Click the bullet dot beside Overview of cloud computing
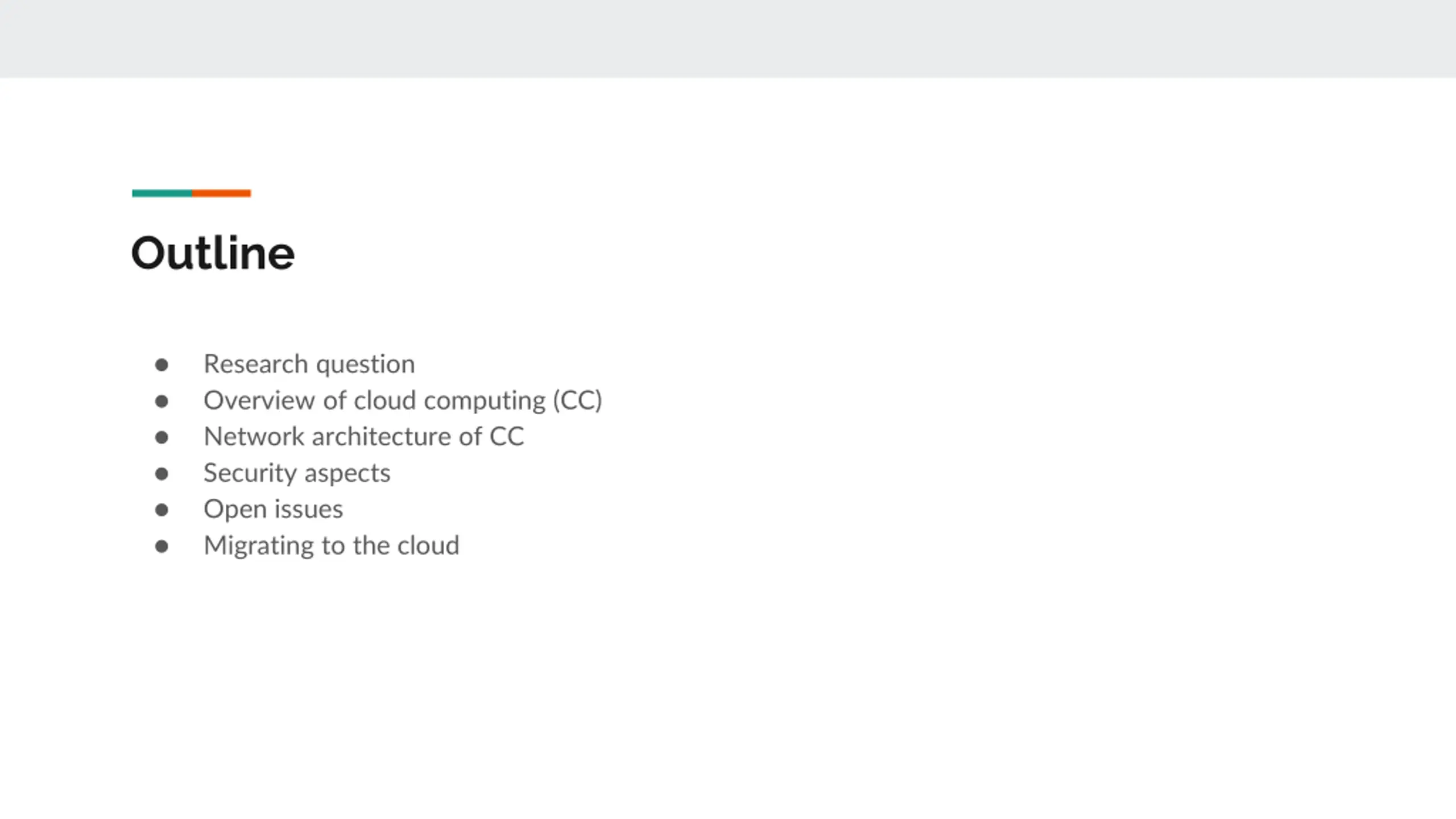 click(162, 401)
